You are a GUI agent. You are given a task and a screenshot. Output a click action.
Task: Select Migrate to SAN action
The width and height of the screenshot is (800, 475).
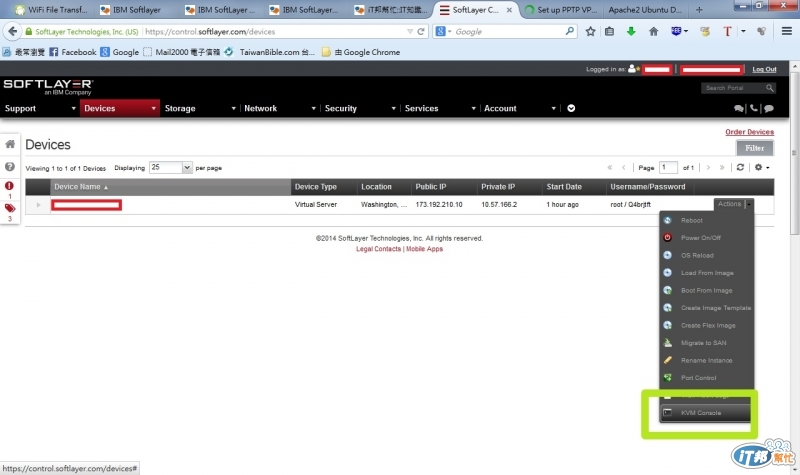tap(707, 343)
